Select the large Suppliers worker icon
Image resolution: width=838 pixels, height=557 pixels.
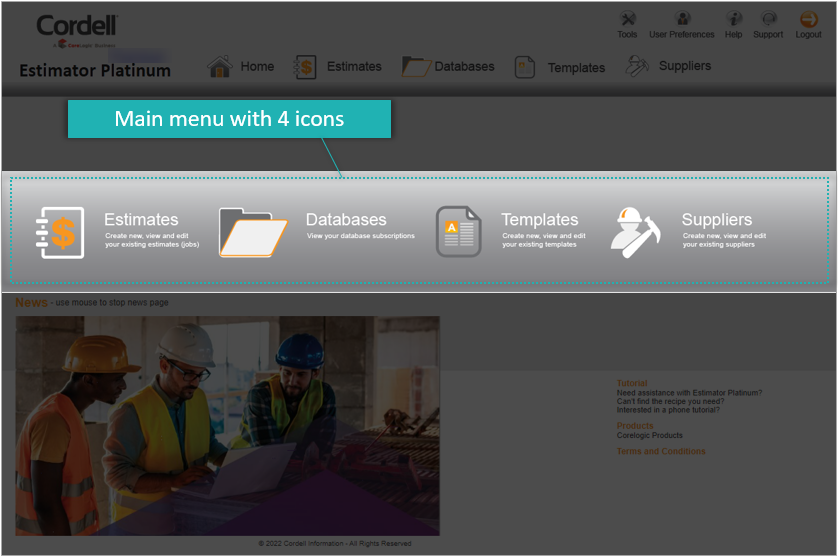635,233
